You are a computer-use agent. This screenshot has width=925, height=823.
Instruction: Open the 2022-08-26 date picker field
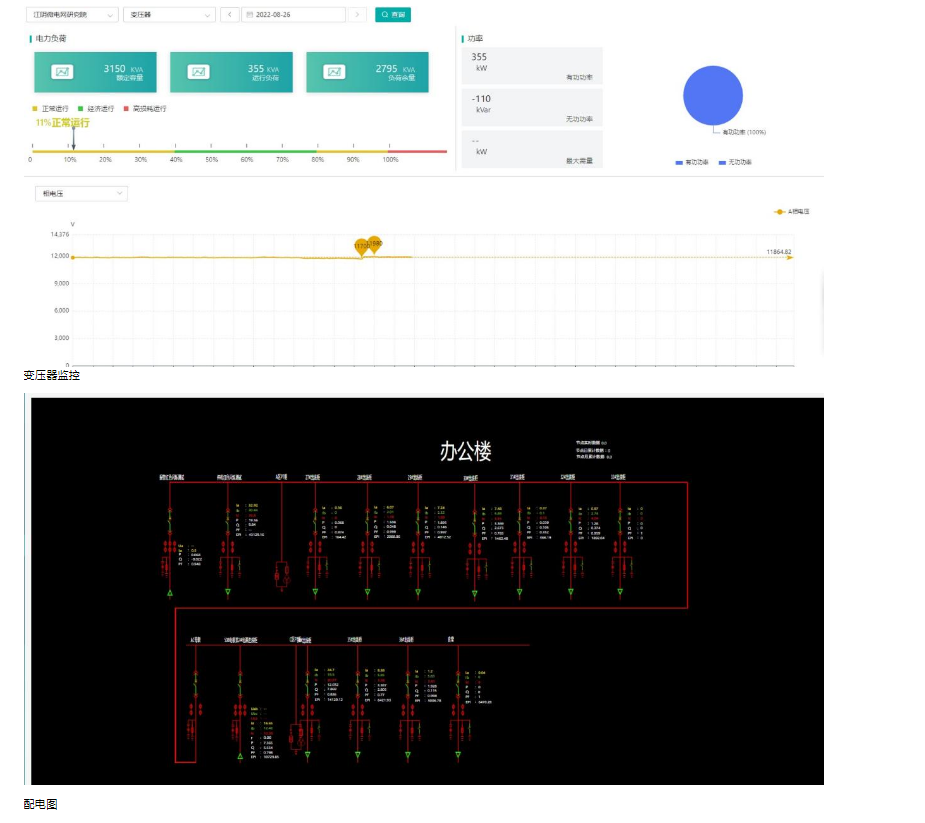coord(293,15)
